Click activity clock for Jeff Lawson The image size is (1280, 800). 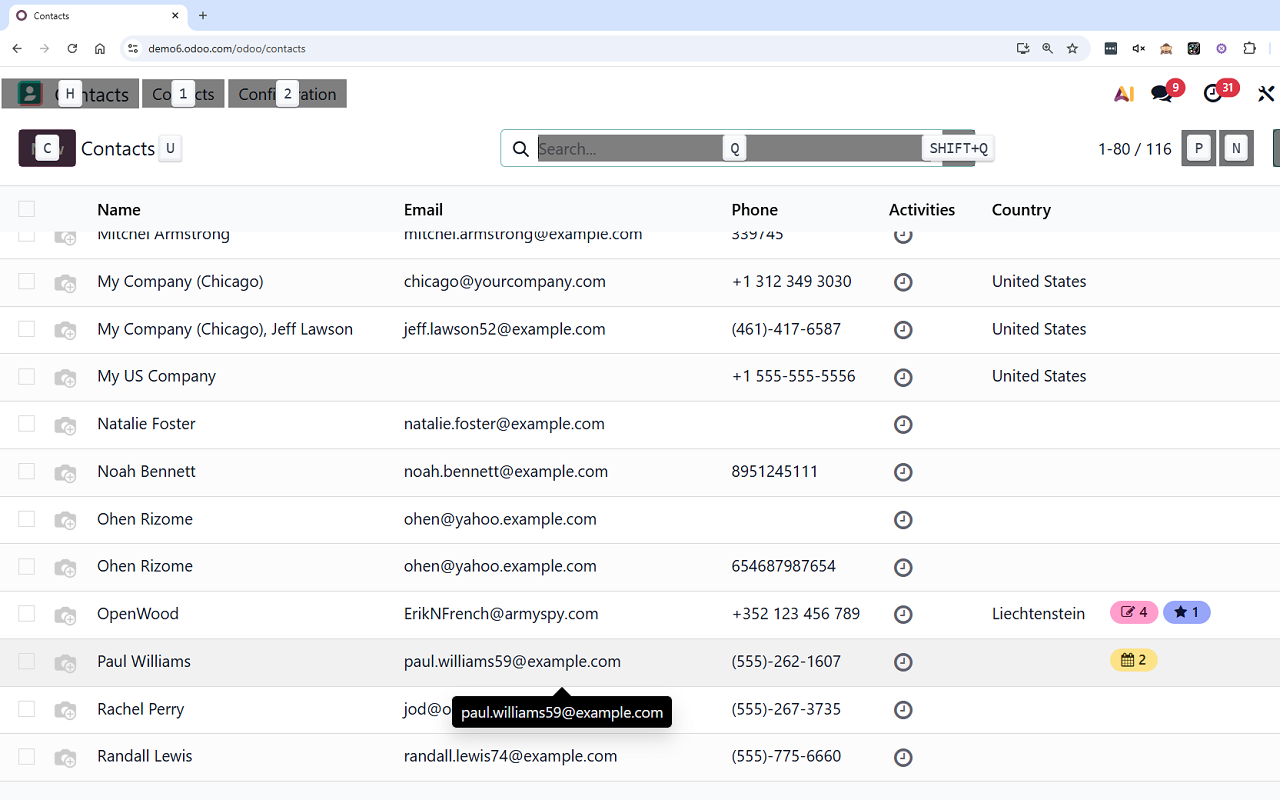tap(903, 329)
